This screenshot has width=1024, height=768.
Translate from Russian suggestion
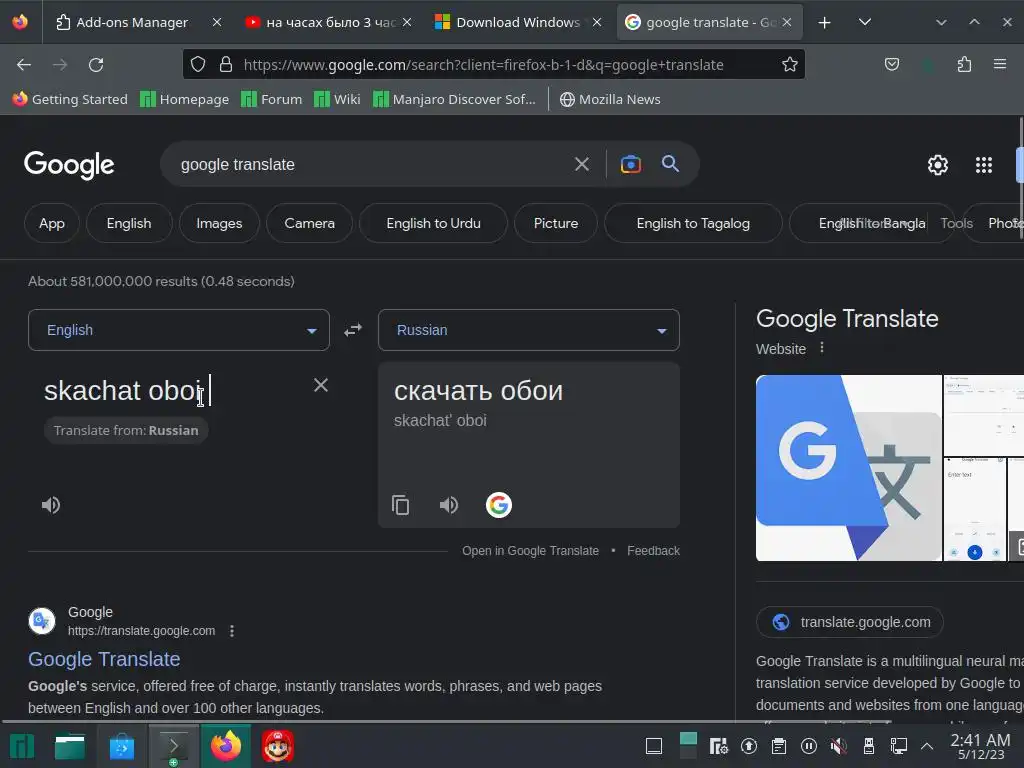(126, 430)
